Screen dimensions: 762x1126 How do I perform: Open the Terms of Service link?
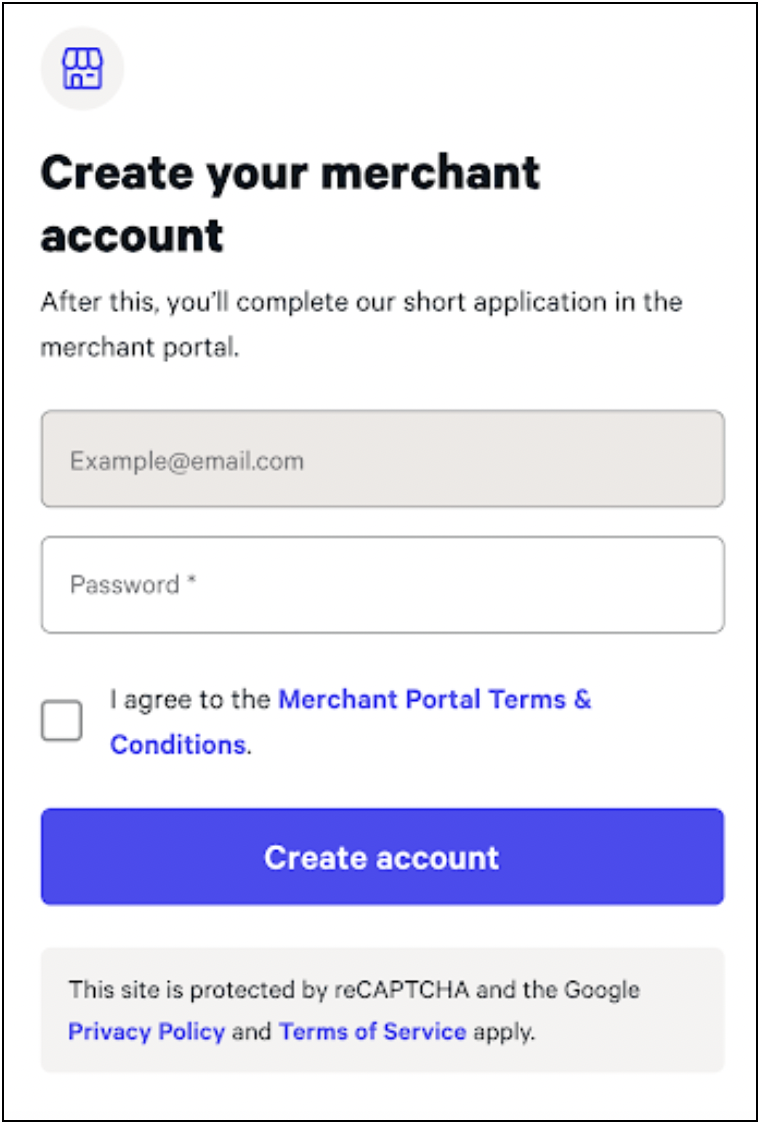373,1032
